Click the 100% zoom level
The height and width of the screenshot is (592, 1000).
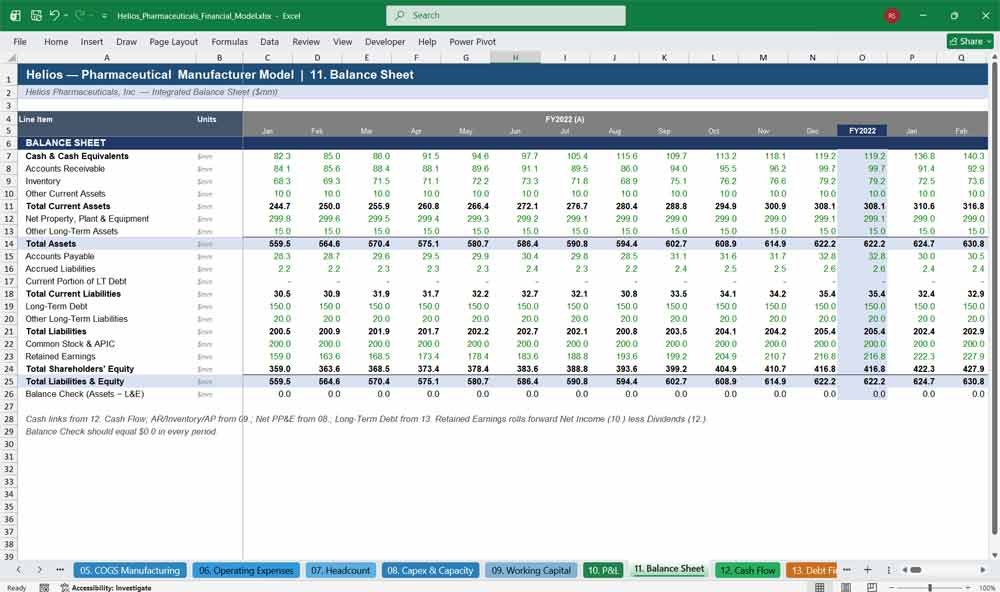coord(987,588)
